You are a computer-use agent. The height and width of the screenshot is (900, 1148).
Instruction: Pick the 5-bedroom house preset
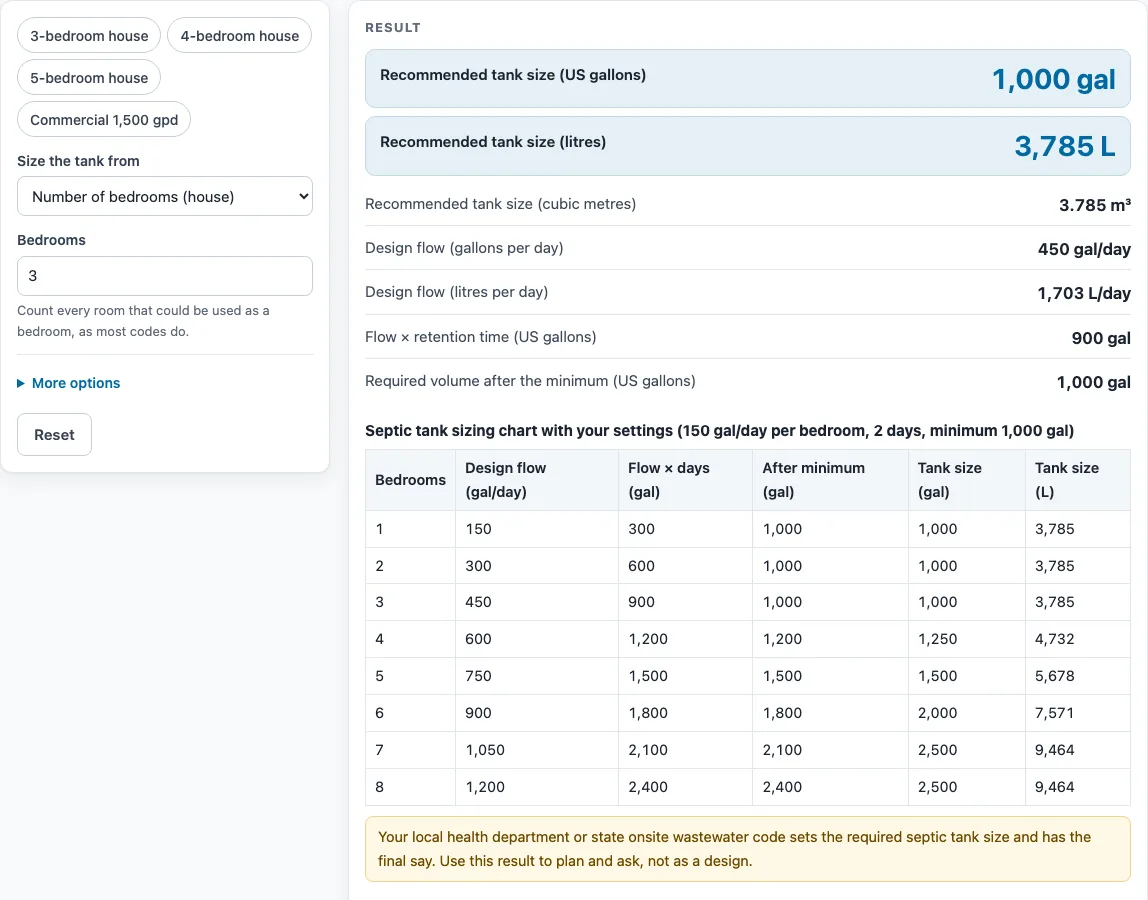[89, 78]
